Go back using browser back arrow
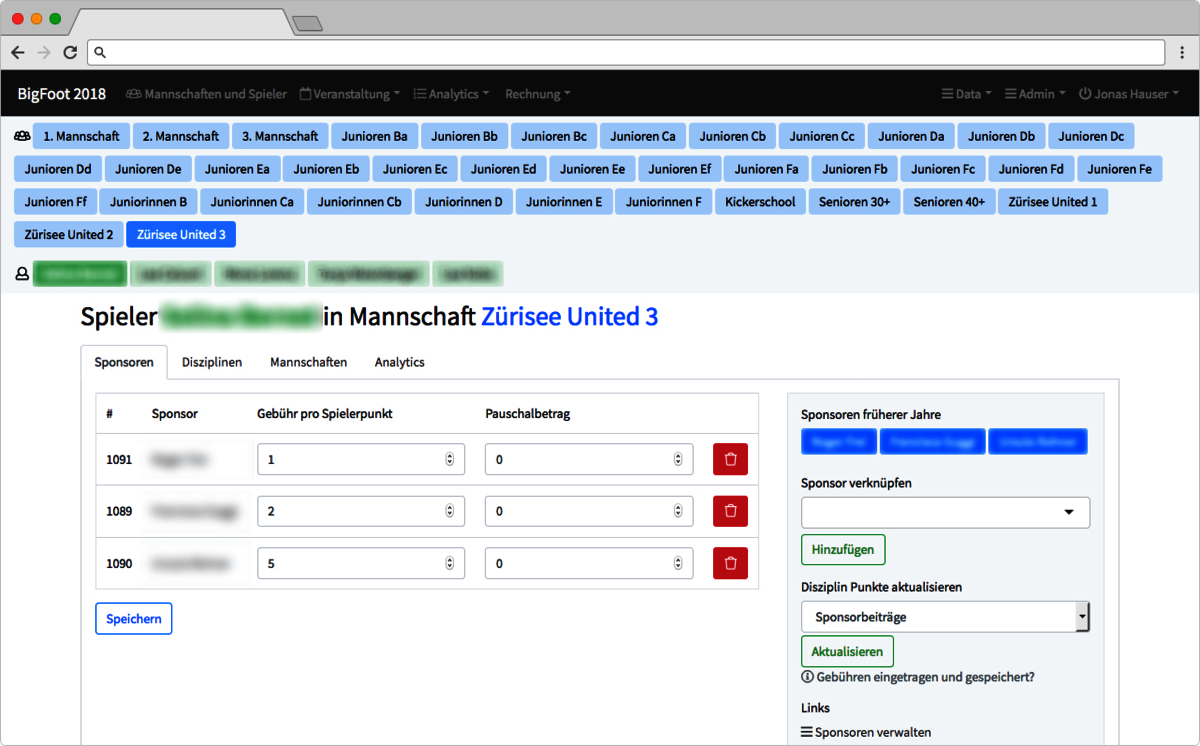This screenshot has width=1200, height=746. click(18, 52)
